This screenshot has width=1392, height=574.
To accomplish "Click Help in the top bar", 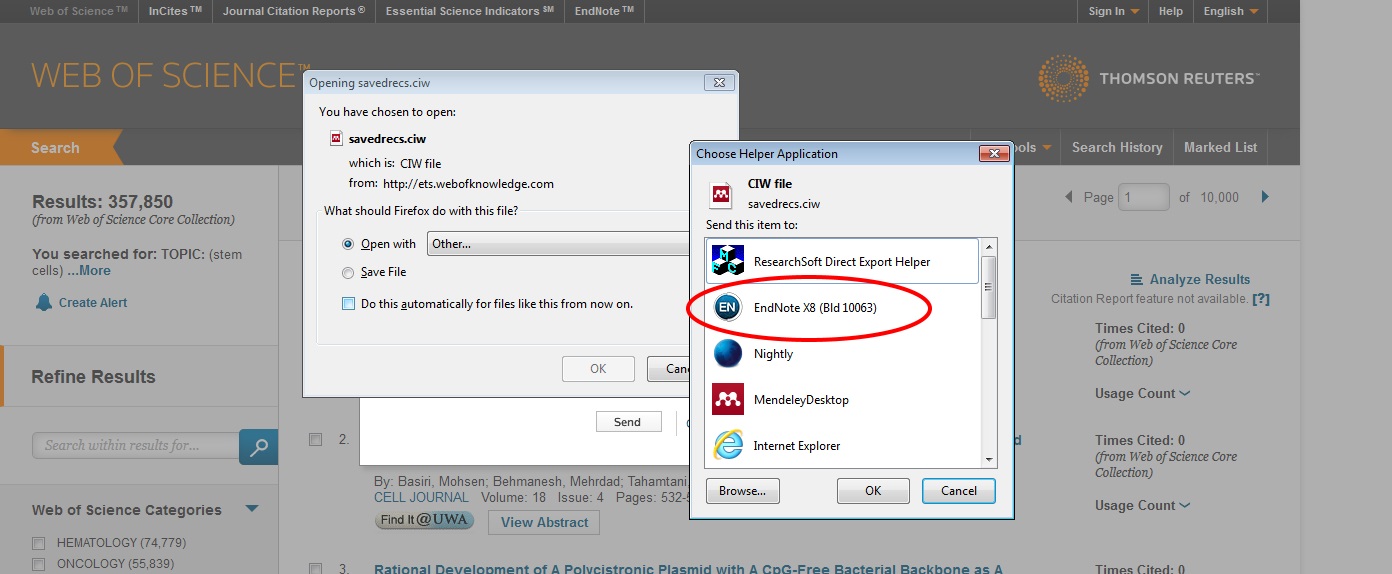I will (x=1170, y=11).
